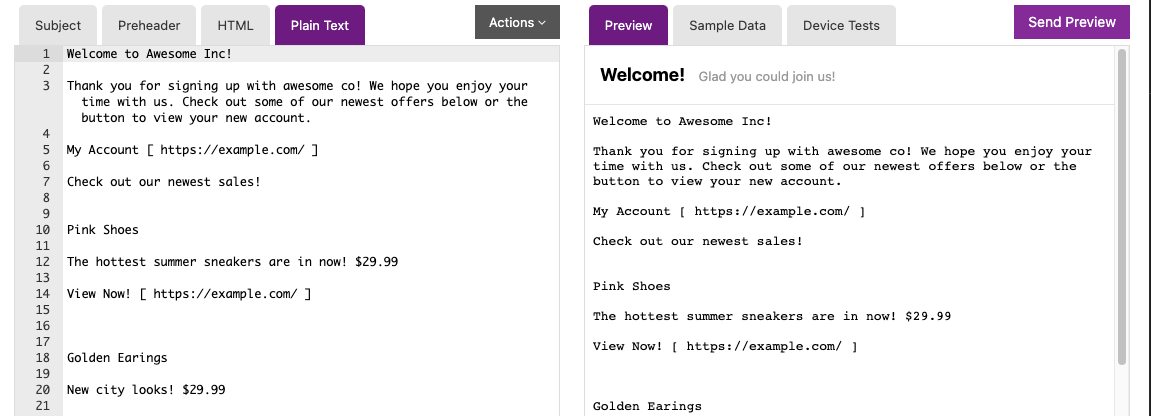This screenshot has width=1151, height=416.
Task: Click 'Golden Earings' in preview pane
Action: point(647,406)
